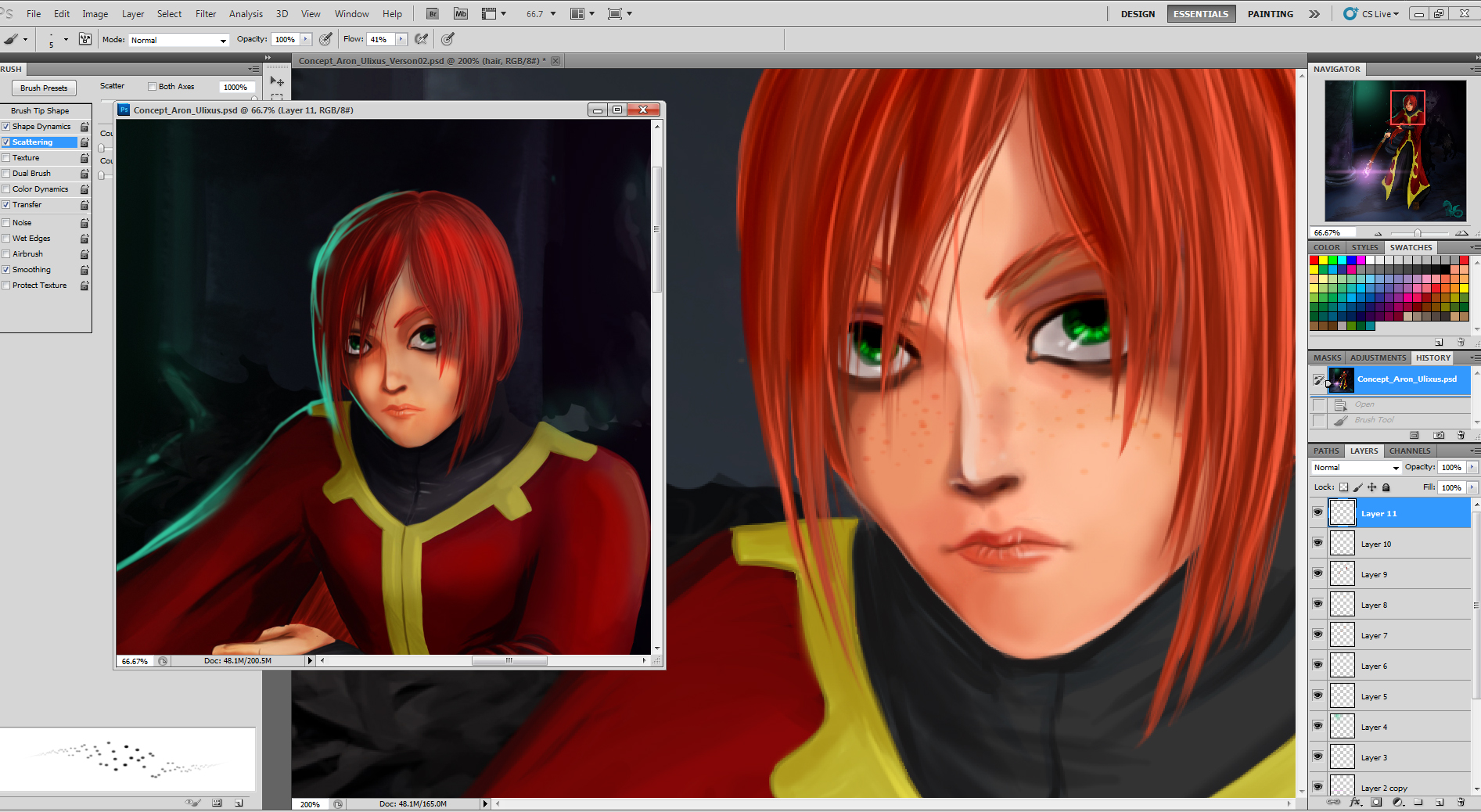Toggle the Transfer checkbox
1481x812 pixels.
click(6, 205)
